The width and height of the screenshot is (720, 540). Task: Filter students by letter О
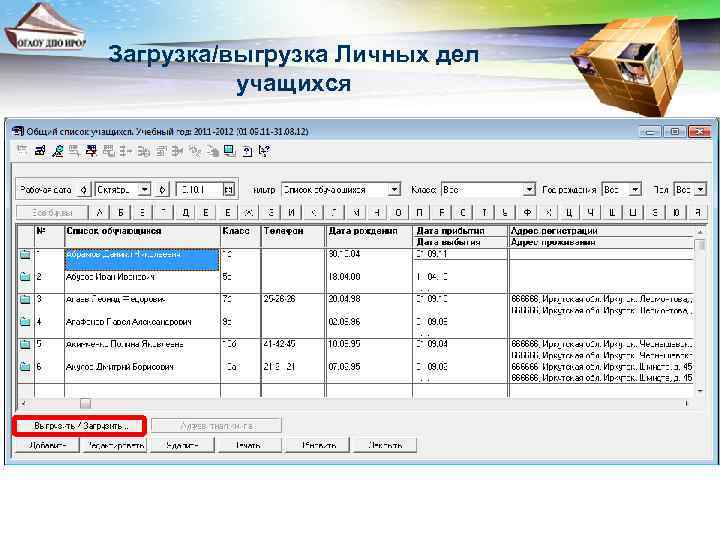[398, 213]
